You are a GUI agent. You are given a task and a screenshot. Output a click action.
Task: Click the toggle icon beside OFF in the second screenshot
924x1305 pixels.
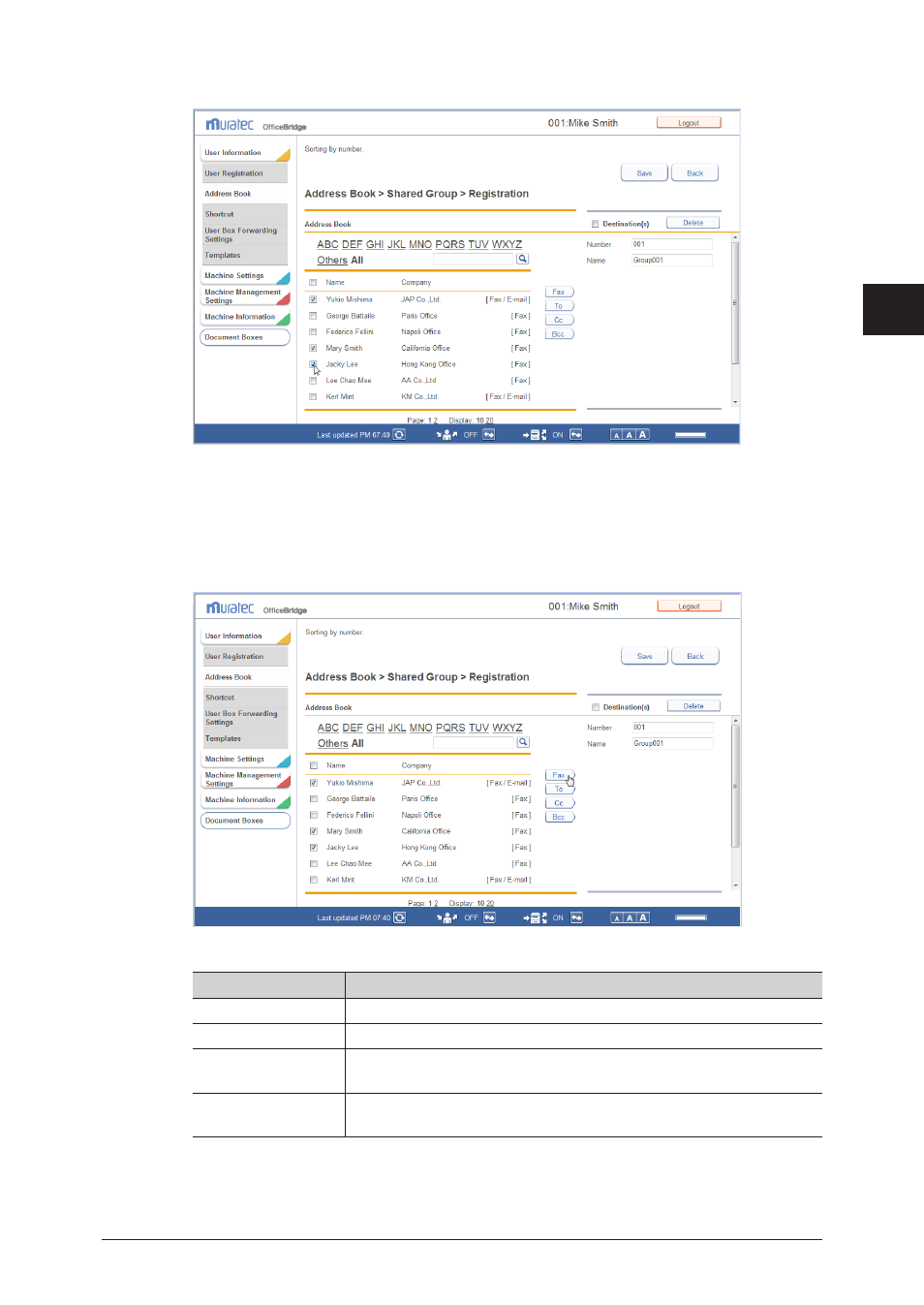[x=490, y=917]
